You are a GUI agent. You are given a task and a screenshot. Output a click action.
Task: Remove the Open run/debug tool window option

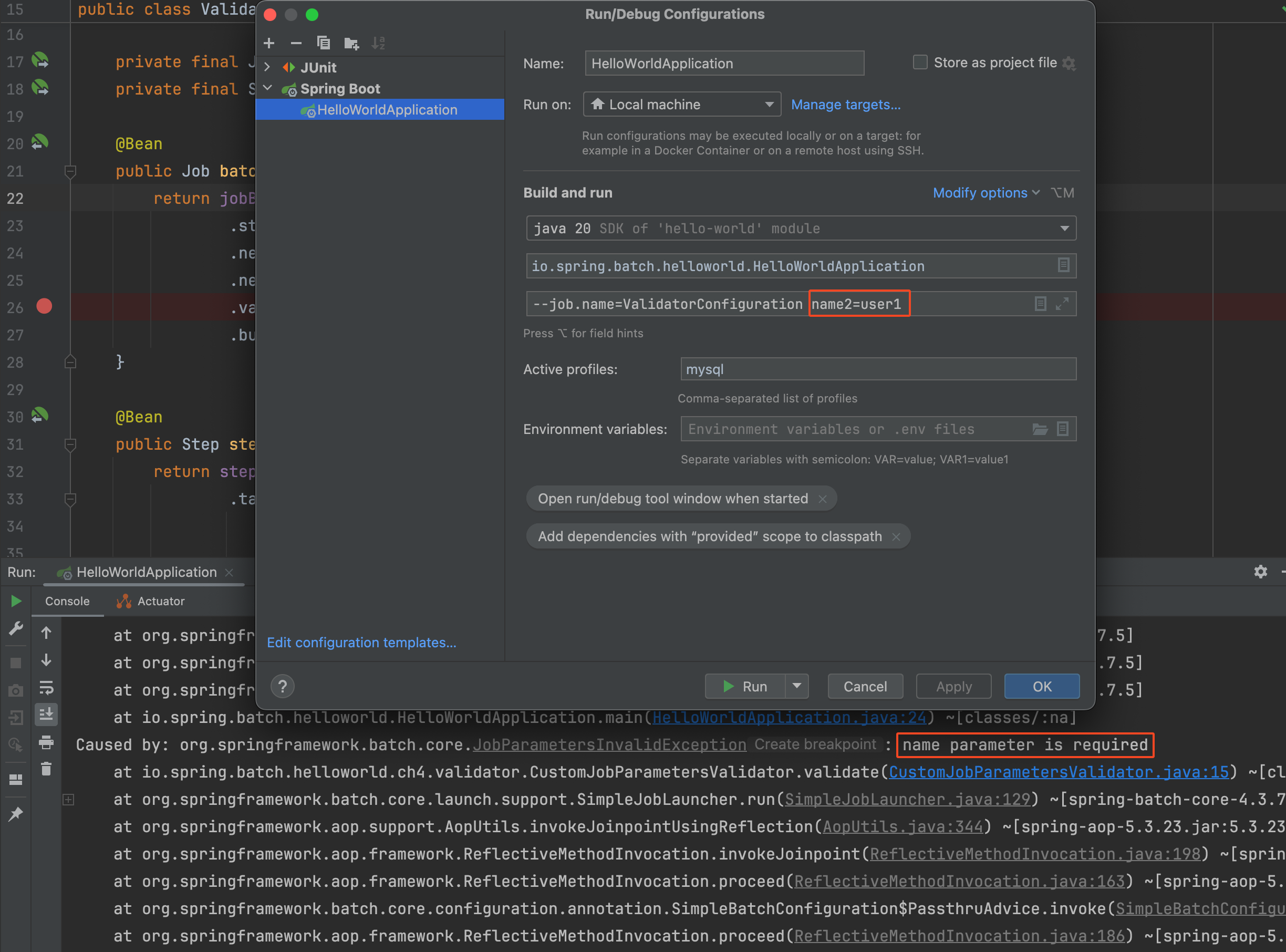tap(823, 499)
